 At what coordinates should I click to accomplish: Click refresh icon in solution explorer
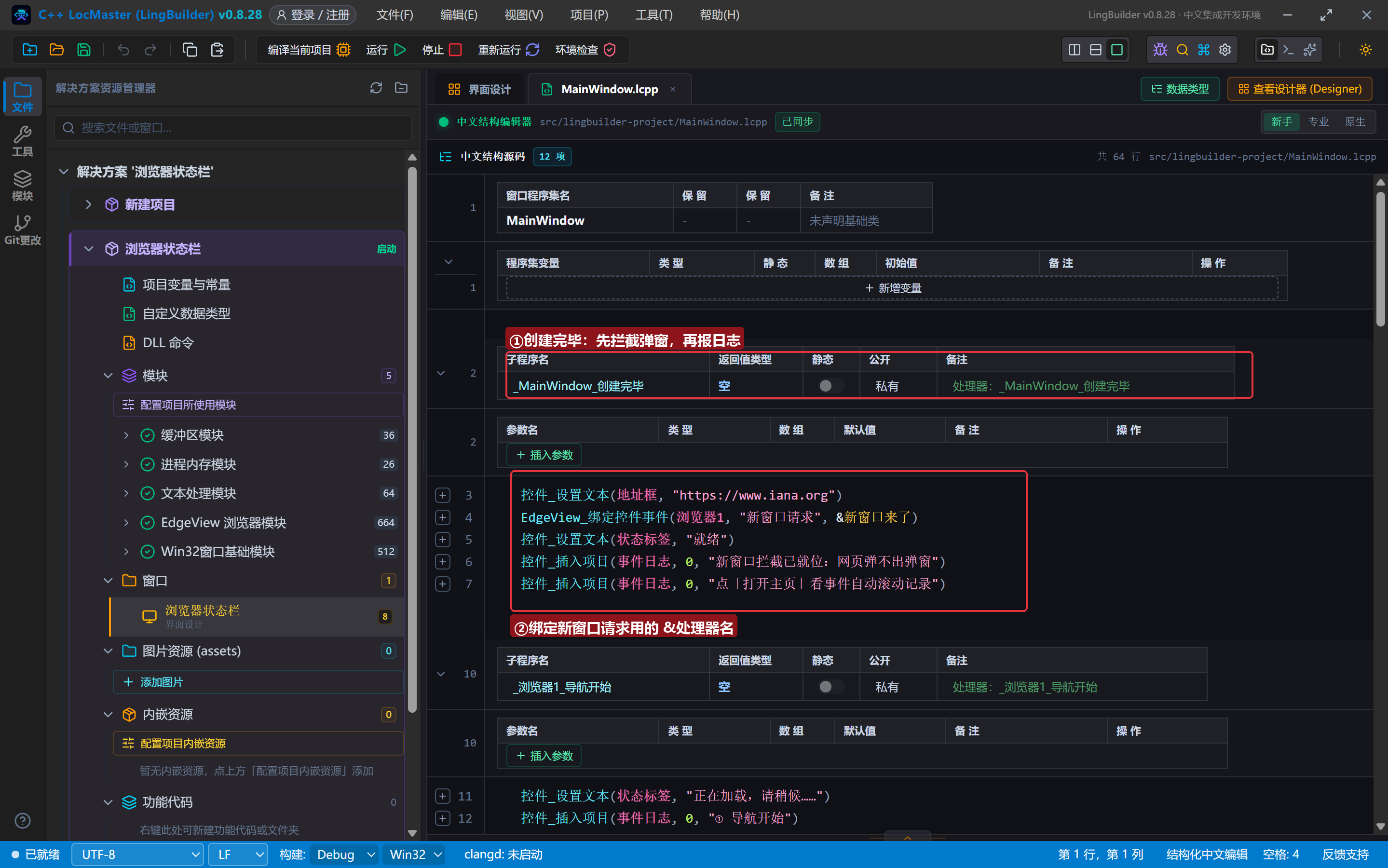(x=376, y=88)
